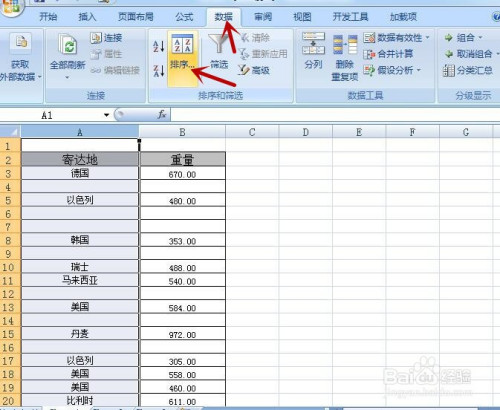Click Connections (连接) button
This screenshot has height=410, width=500.
(x=106, y=38)
